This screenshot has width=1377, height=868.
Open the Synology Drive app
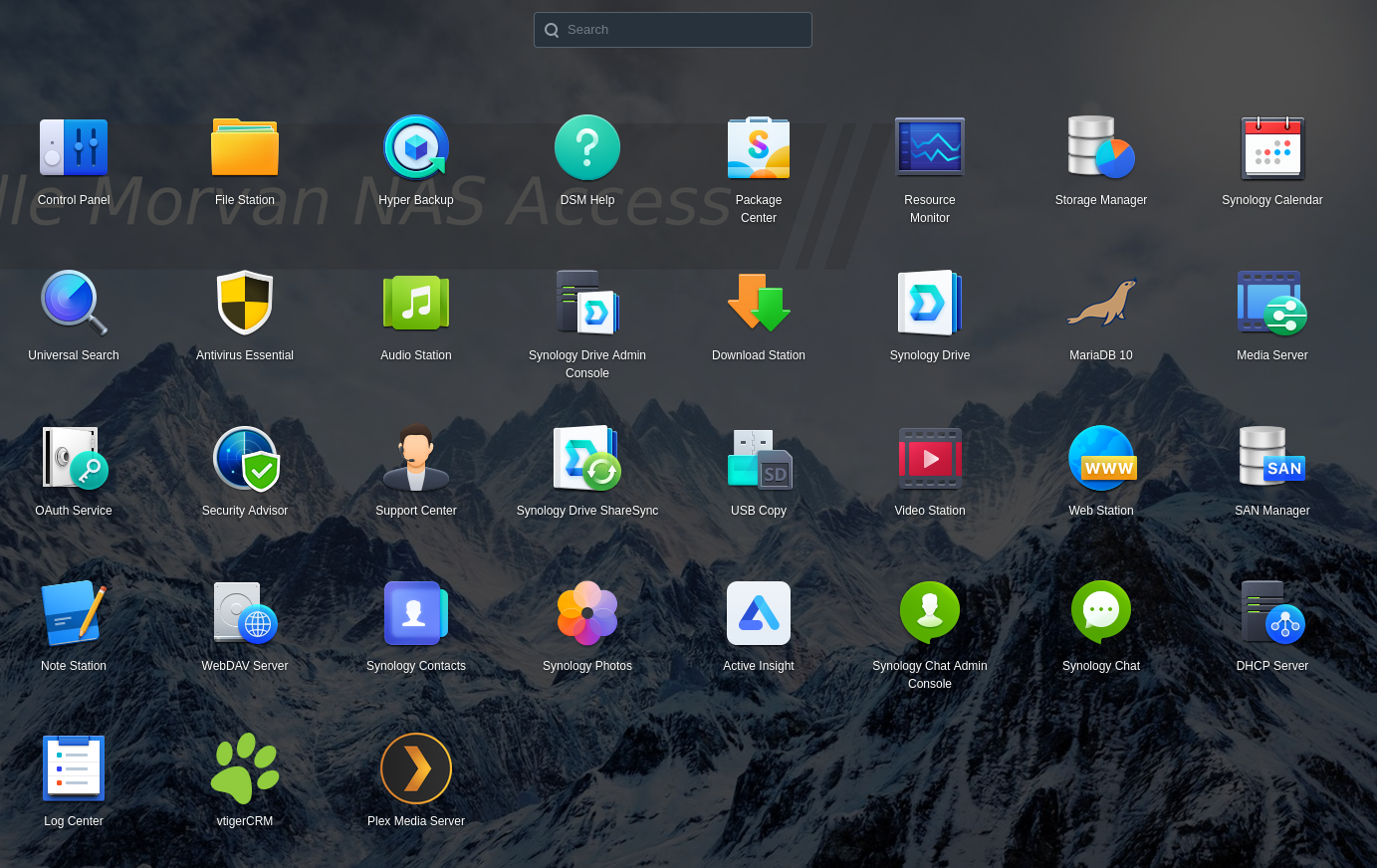point(930,303)
